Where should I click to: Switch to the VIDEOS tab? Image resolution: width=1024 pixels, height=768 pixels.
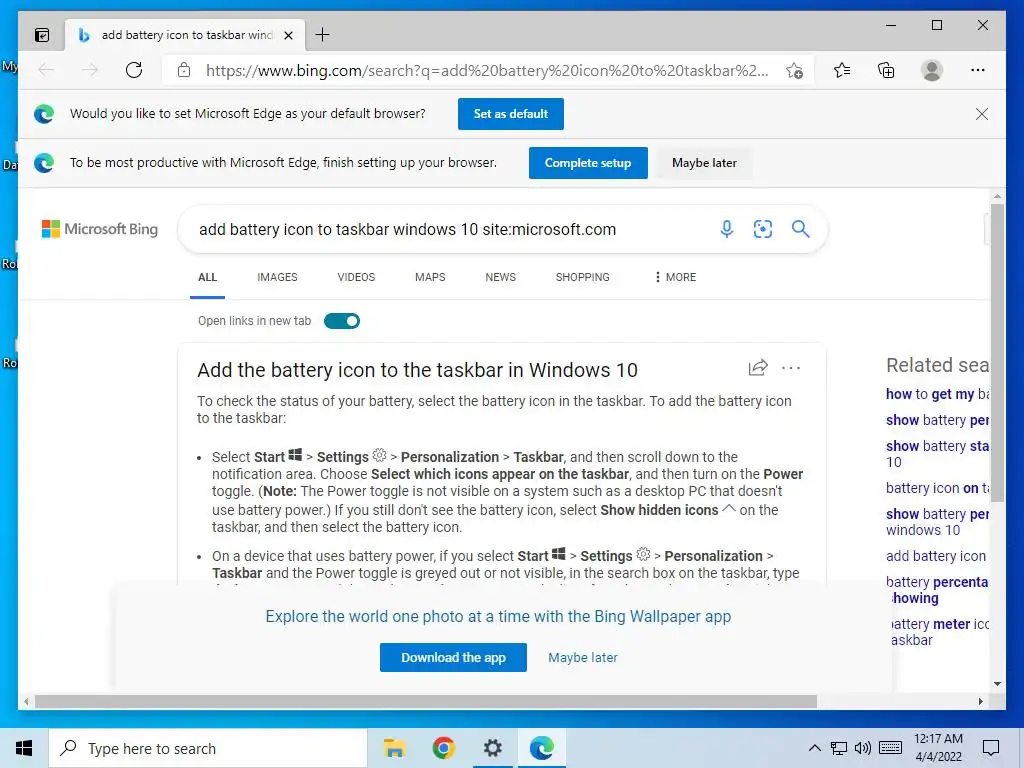pyautogui.click(x=356, y=278)
